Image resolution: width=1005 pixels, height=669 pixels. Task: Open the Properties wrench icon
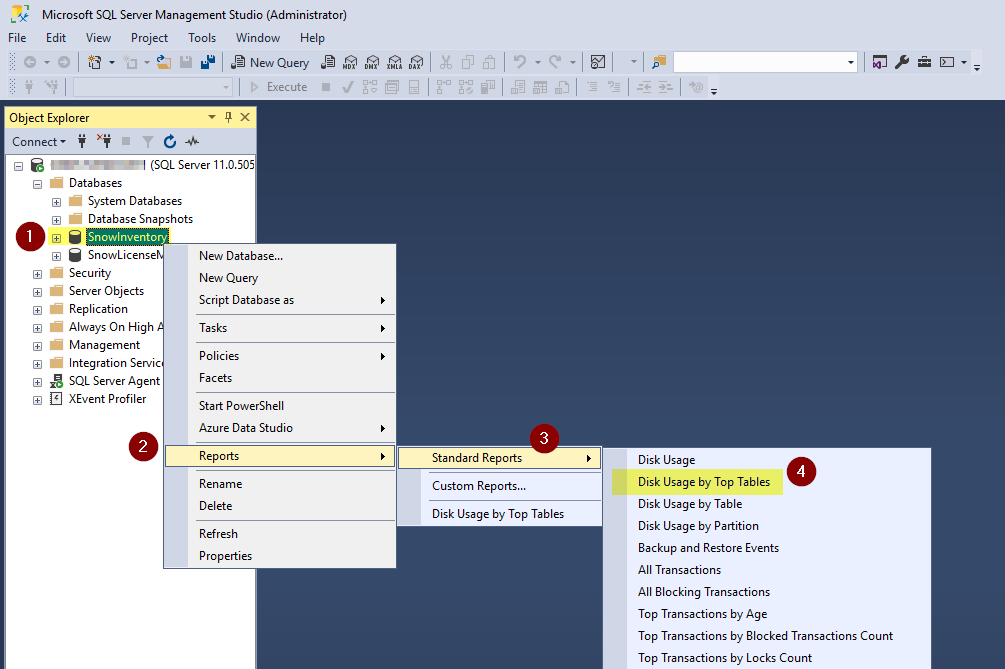click(x=902, y=62)
